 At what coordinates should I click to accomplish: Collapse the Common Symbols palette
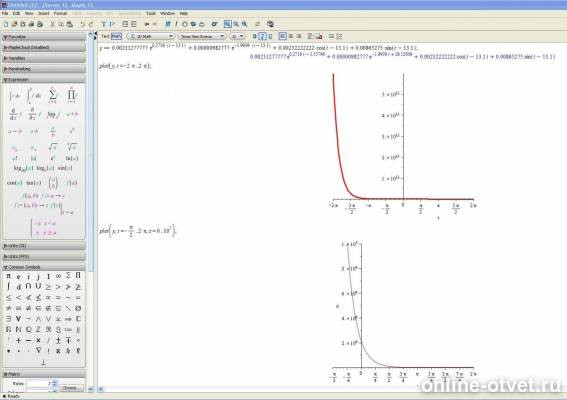point(44,267)
